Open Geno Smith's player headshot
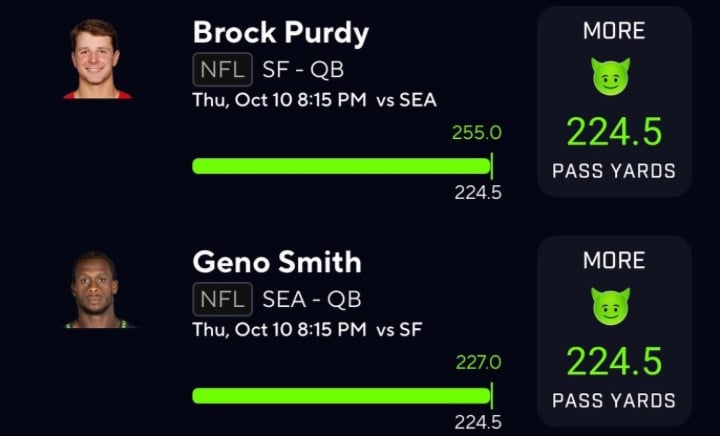The width and height of the screenshot is (720, 436). [x=98, y=290]
